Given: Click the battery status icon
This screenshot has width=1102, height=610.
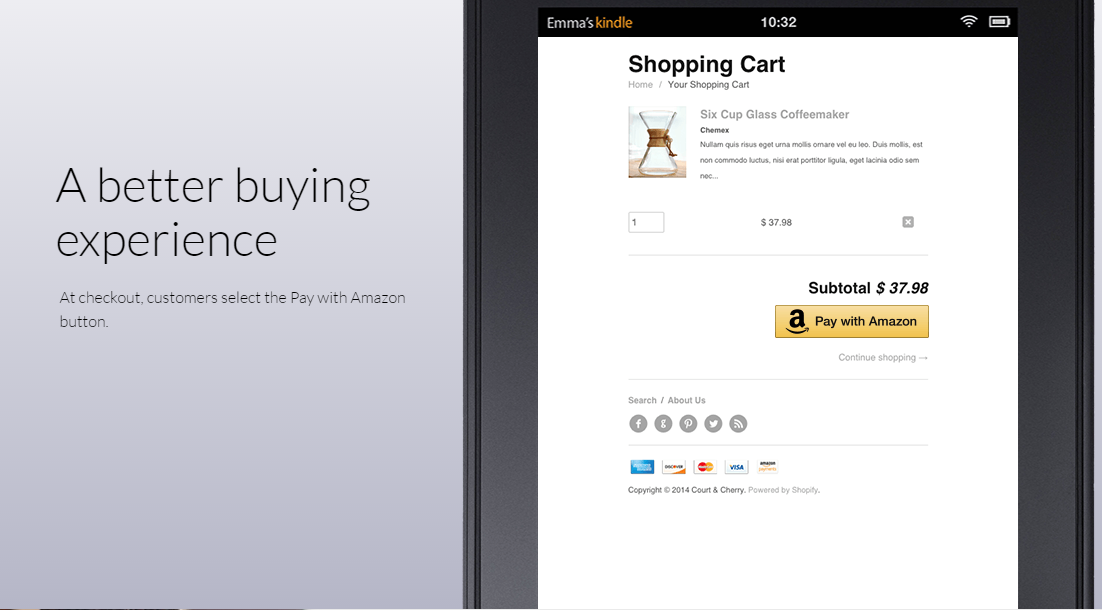Looking at the screenshot, I should pos(999,22).
